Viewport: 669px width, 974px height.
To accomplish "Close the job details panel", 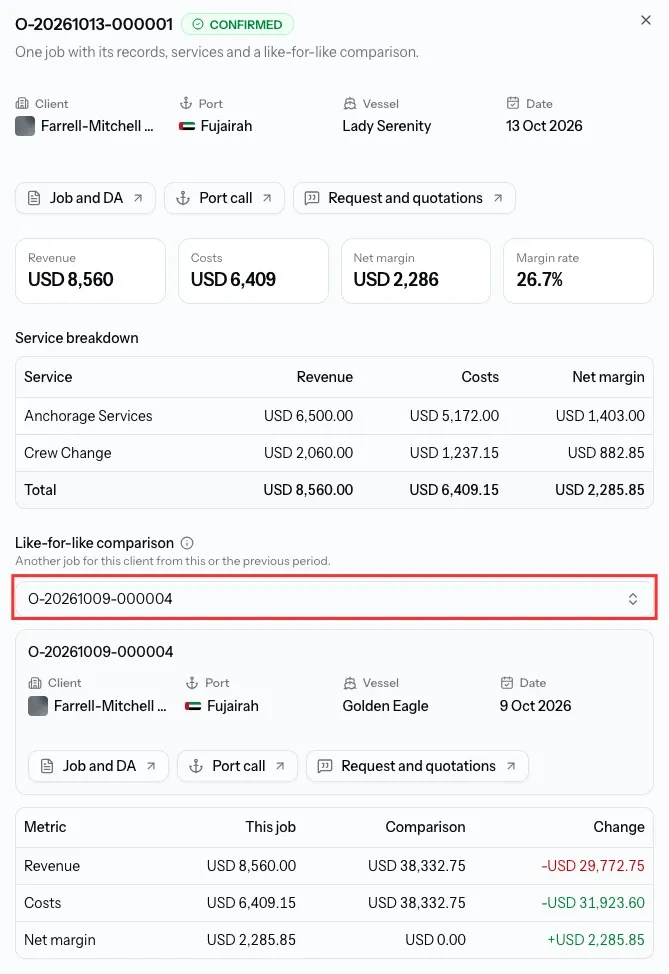I will pyautogui.click(x=645, y=20).
